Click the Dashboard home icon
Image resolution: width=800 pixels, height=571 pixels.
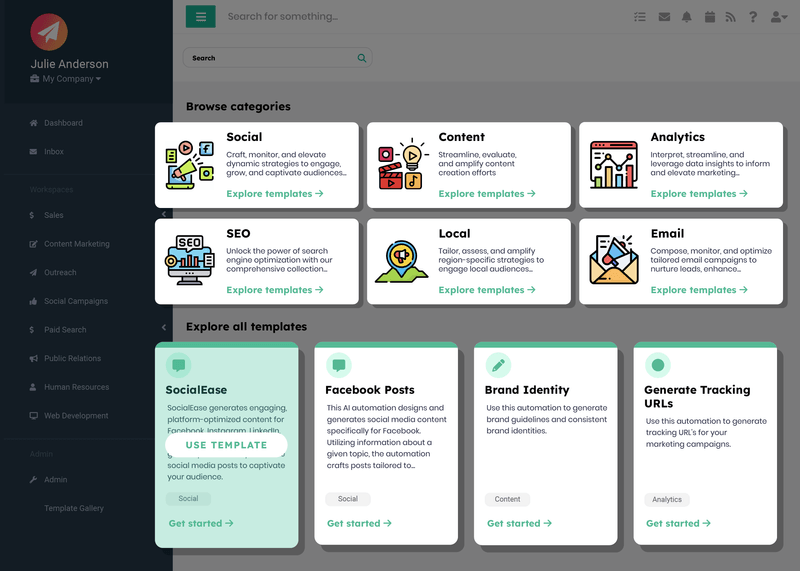[34, 123]
